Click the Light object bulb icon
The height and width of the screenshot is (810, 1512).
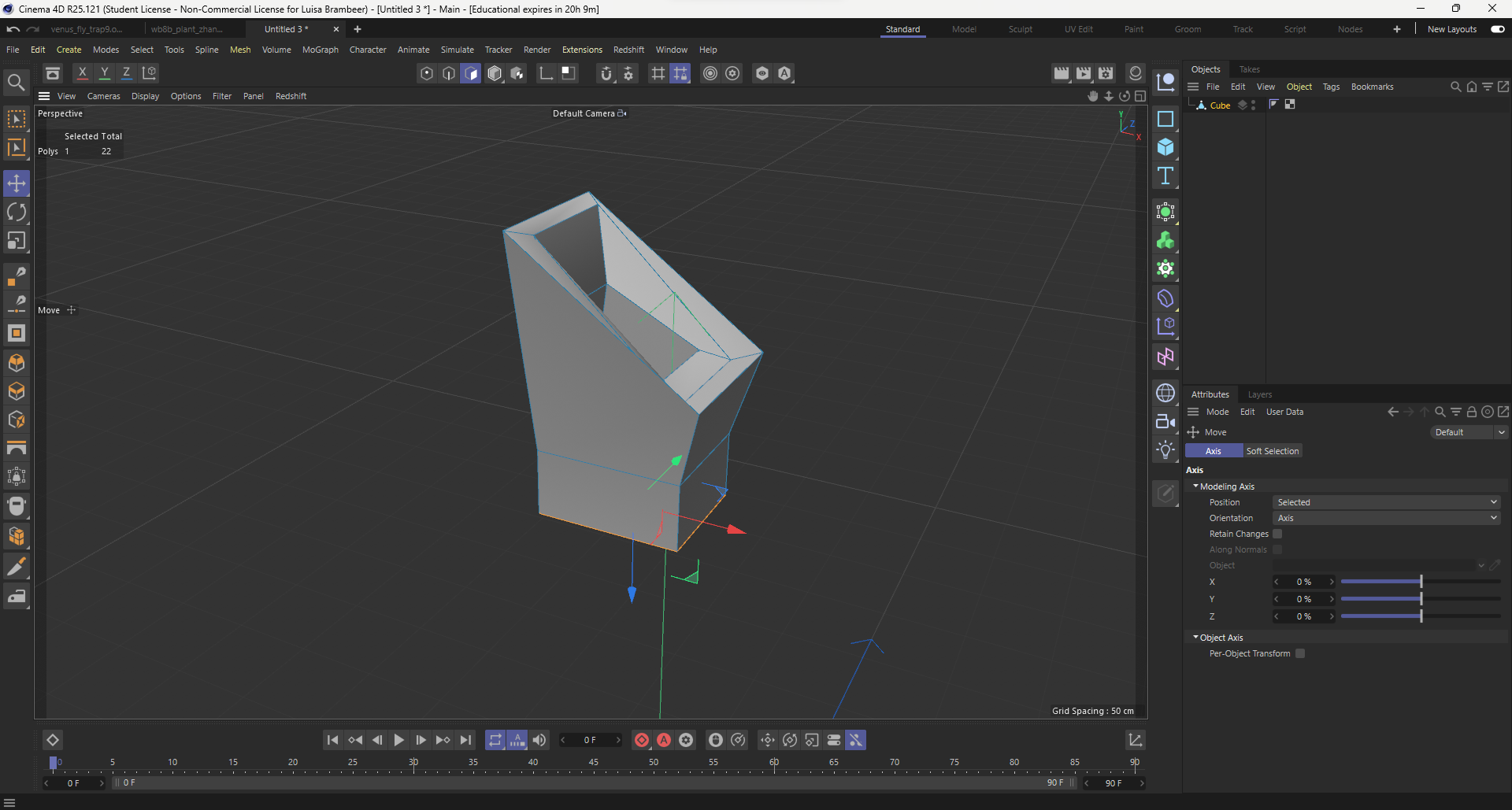(1165, 449)
